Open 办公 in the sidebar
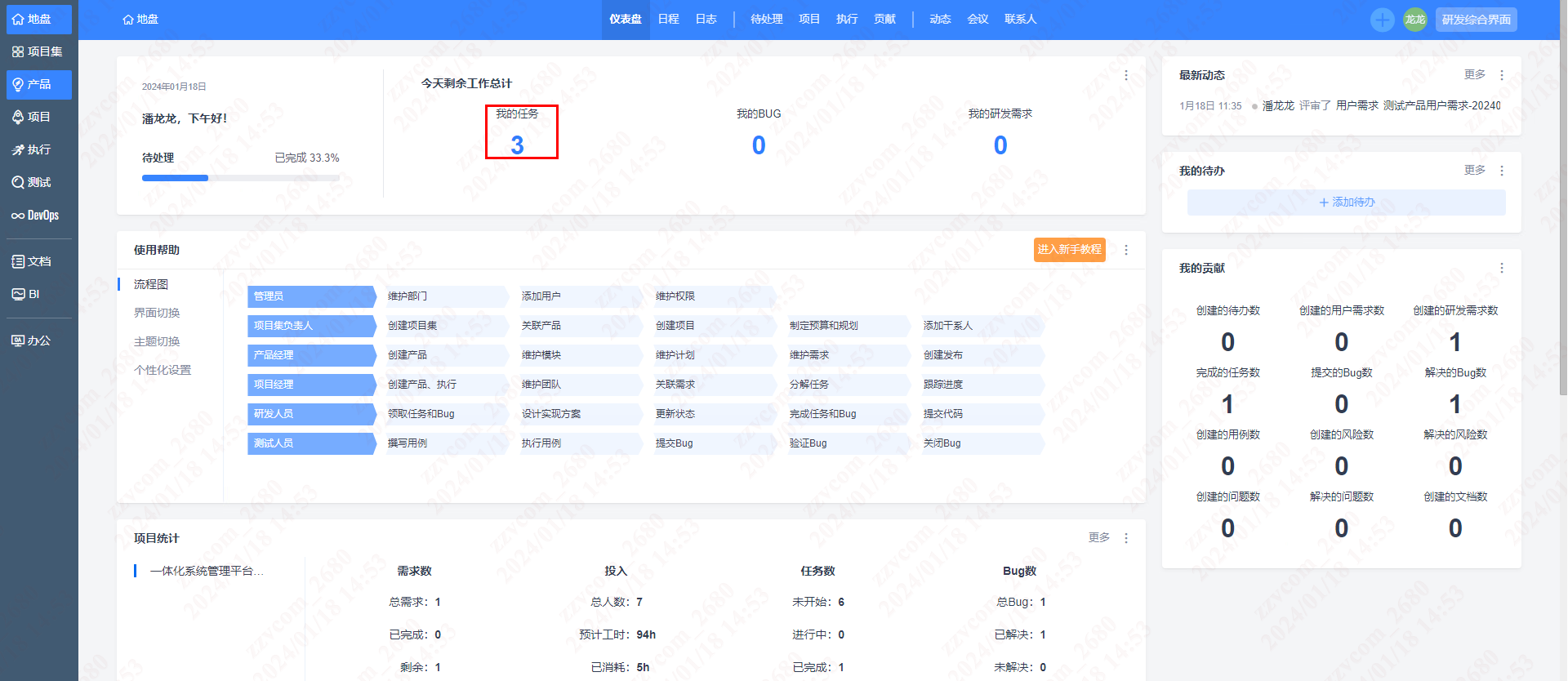This screenshot has height=681, width=1568. (x=38, y=340)
